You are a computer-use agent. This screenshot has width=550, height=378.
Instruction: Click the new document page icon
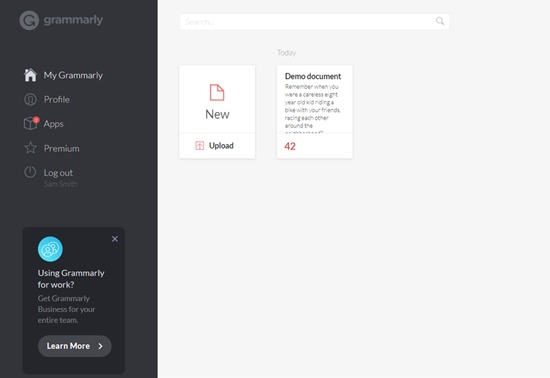[217, 93]
